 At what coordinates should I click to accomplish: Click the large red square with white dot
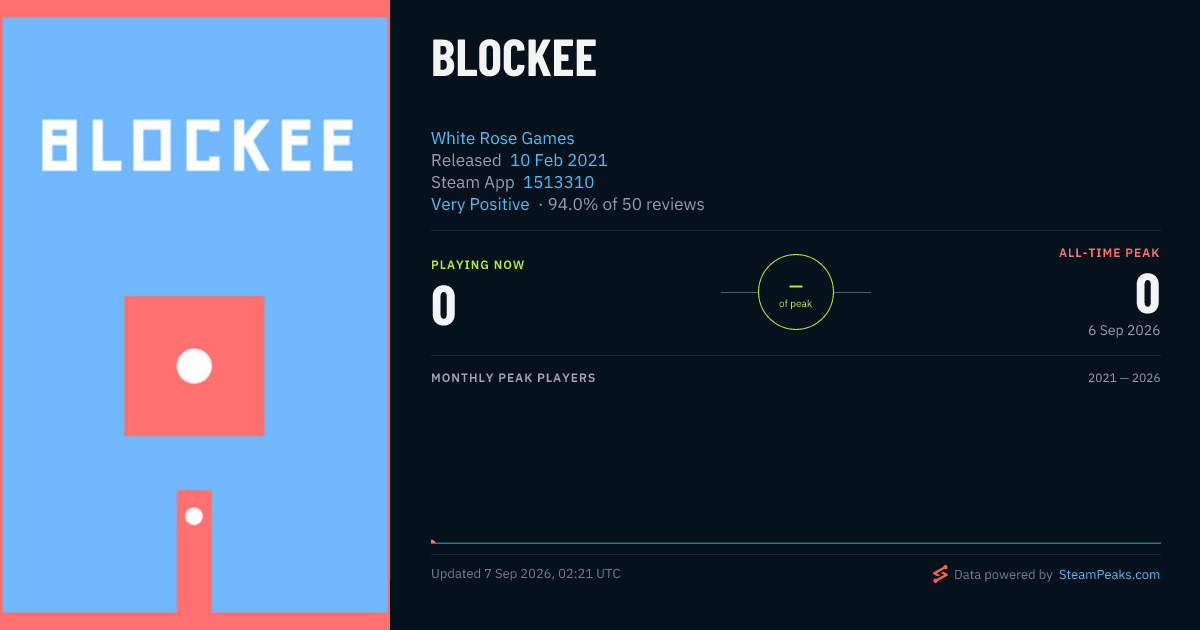[194, 366]
